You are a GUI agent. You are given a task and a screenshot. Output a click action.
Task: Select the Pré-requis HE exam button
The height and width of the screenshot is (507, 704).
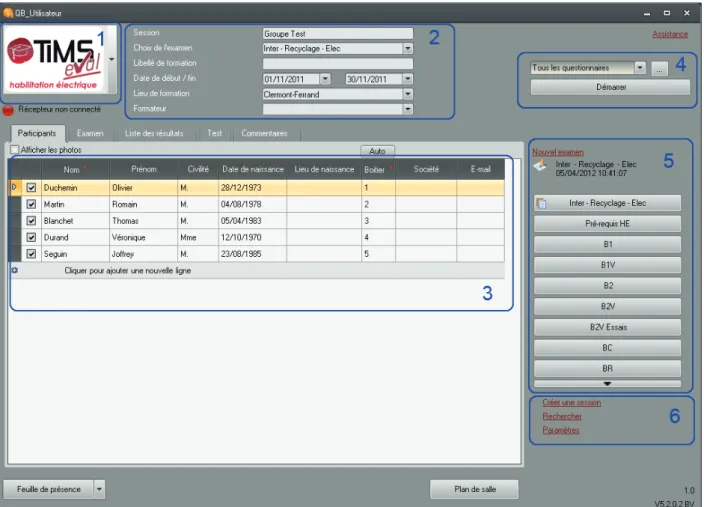(607, 224)
